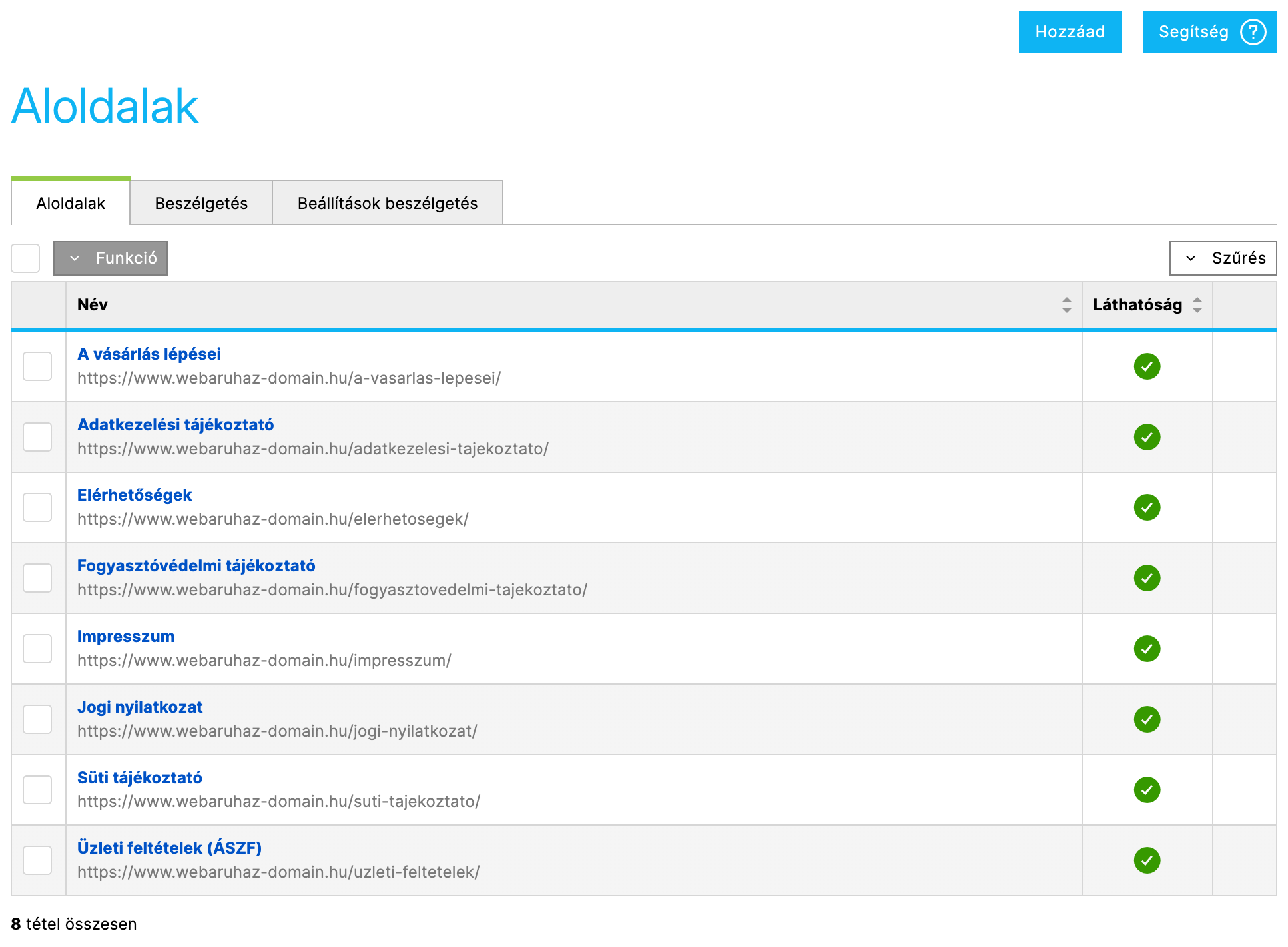1288x947 pixels.
Task: Click the suti-tajekoztato URL text
Action: coord(279,801)
